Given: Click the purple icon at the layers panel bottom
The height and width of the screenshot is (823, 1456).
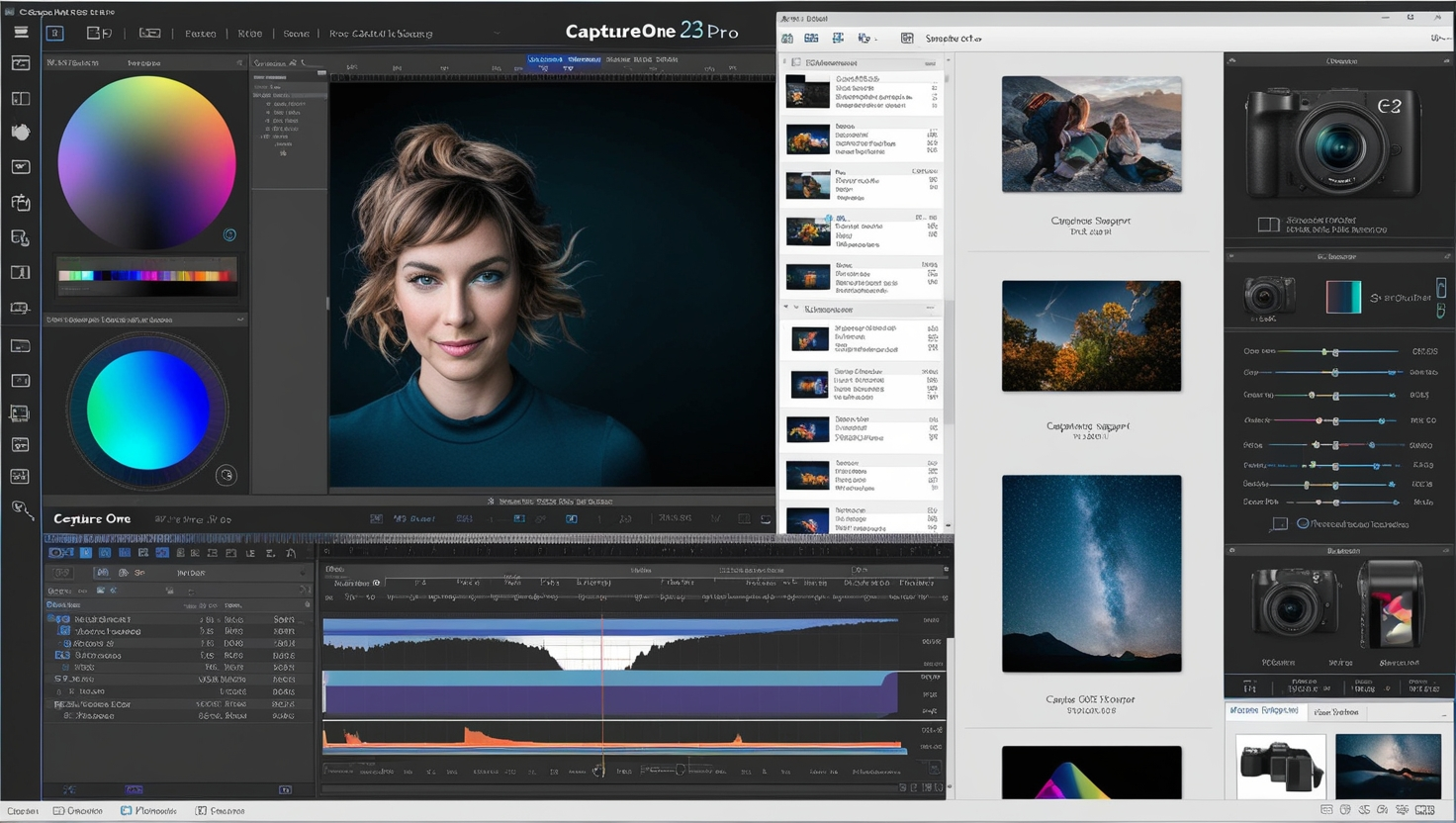Looking at the screenshot, I should point(135,789).
